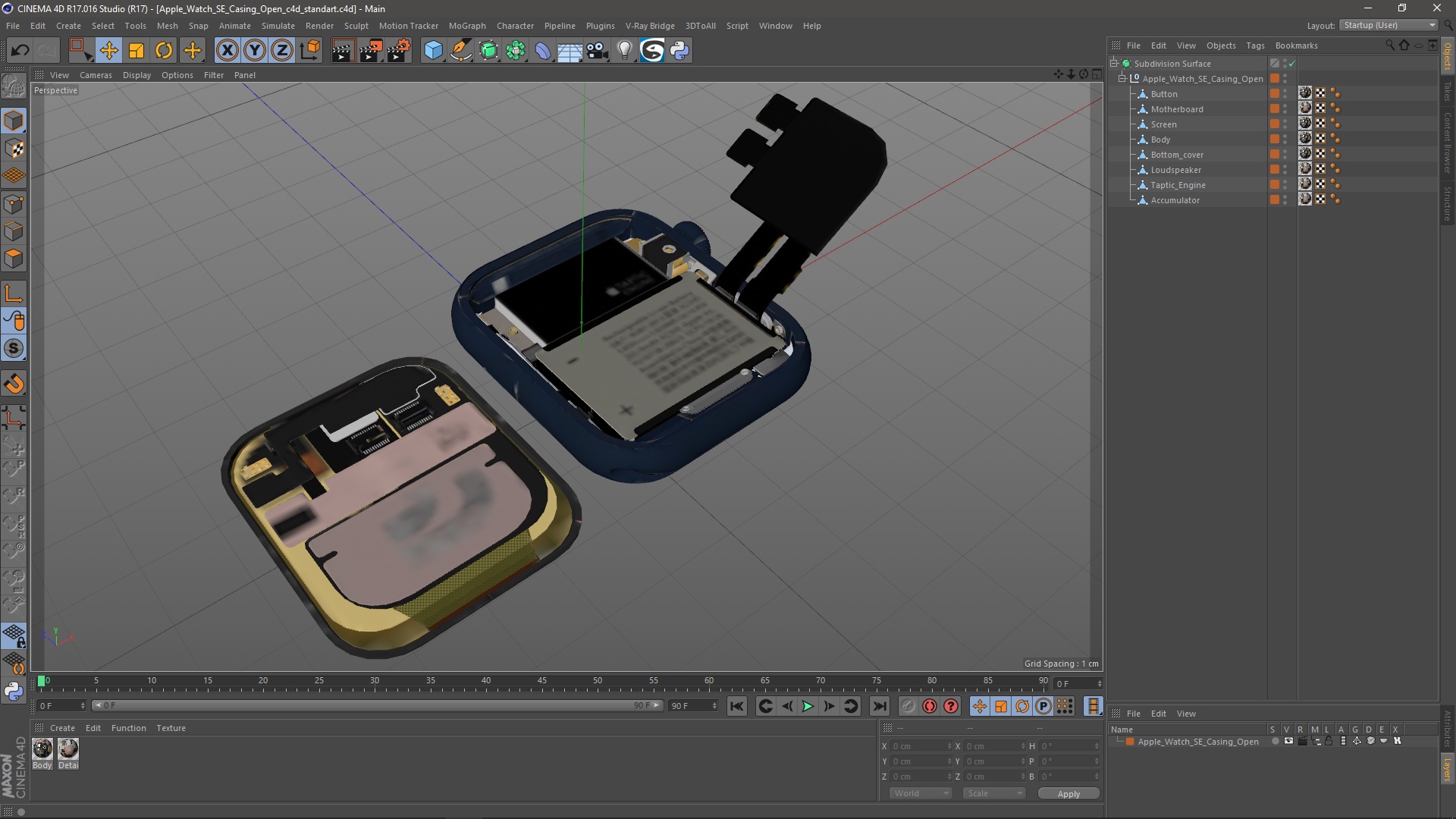The width and height of the screenshot is (1456, 819).
Task: Select the Body material thumbnail
Action: (42, 749)
